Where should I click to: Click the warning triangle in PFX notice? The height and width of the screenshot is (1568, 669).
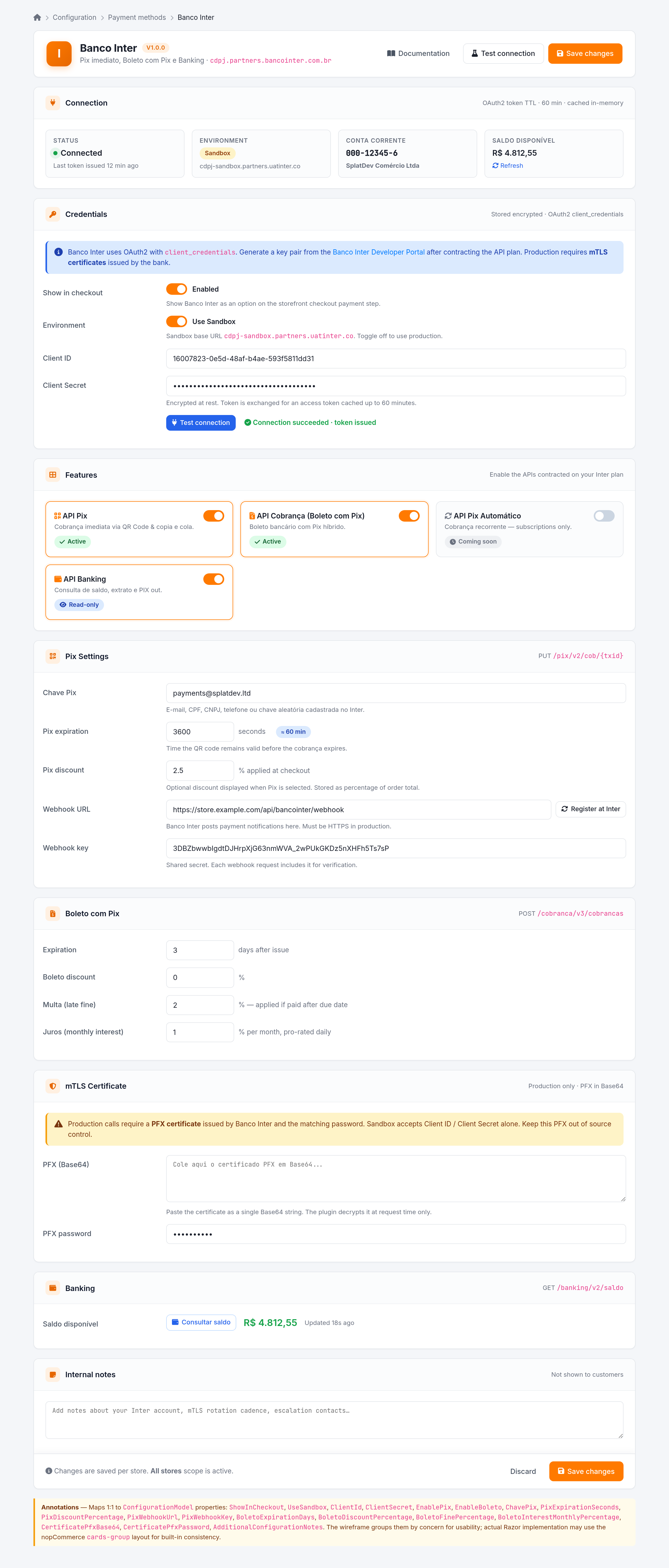pyautogui.click(x=59, y=1124)
